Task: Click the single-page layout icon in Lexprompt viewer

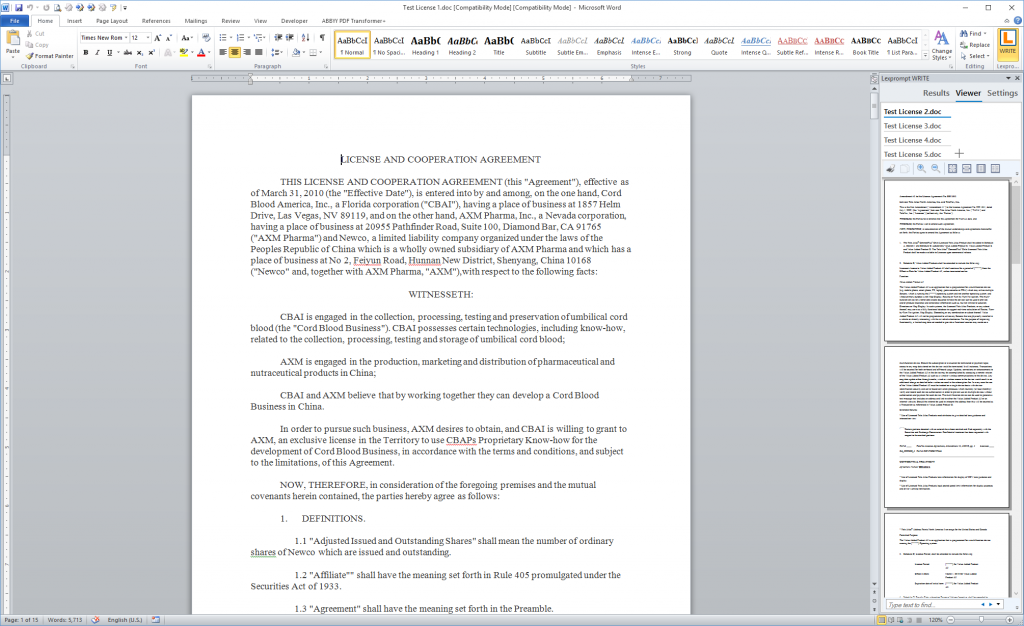Action: pyautogui.click(x=981, y=168)
